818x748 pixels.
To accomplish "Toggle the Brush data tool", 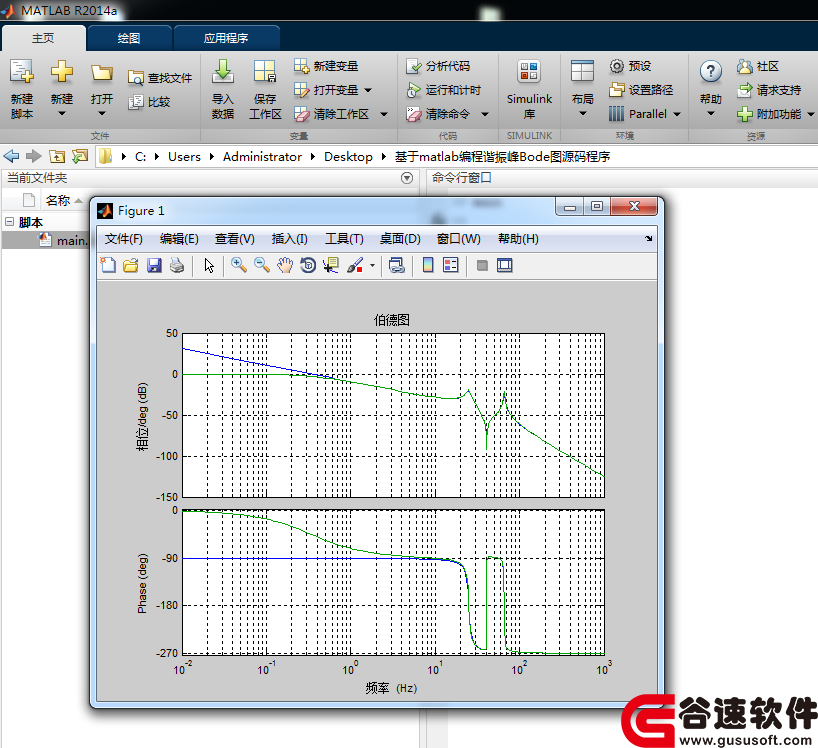I will pos(355,266).
